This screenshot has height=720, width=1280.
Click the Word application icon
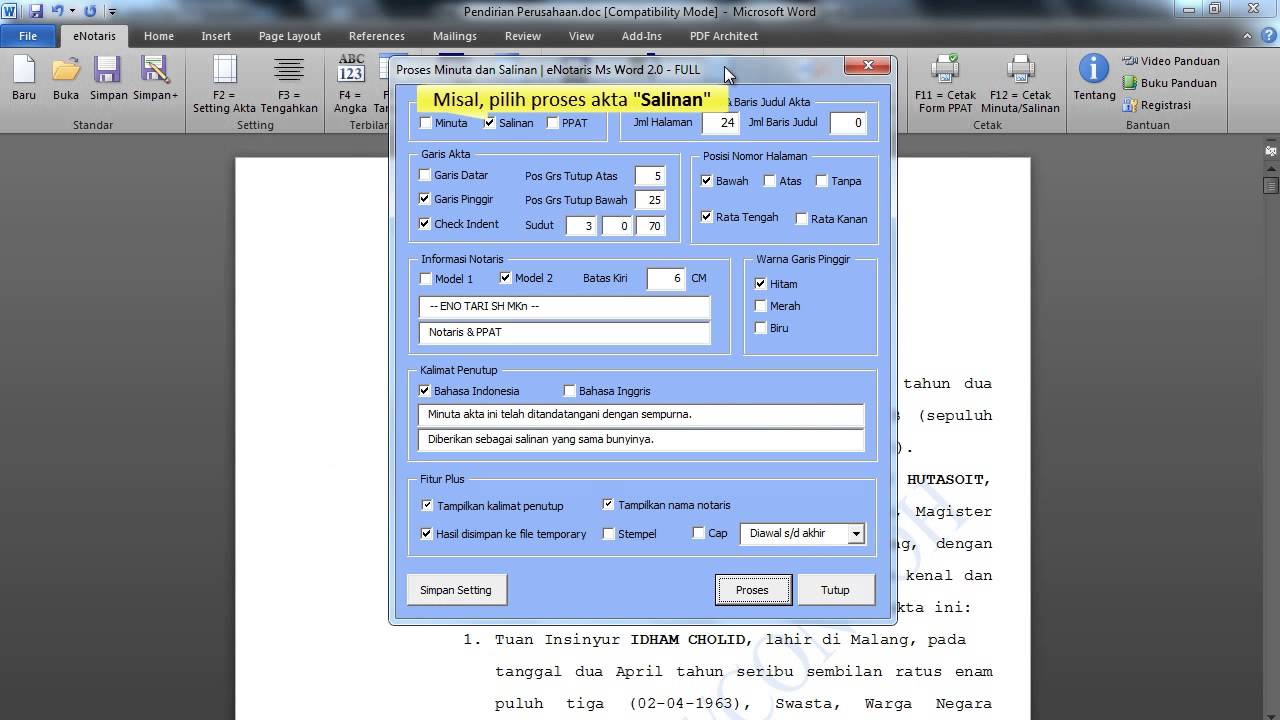[10, 12]
